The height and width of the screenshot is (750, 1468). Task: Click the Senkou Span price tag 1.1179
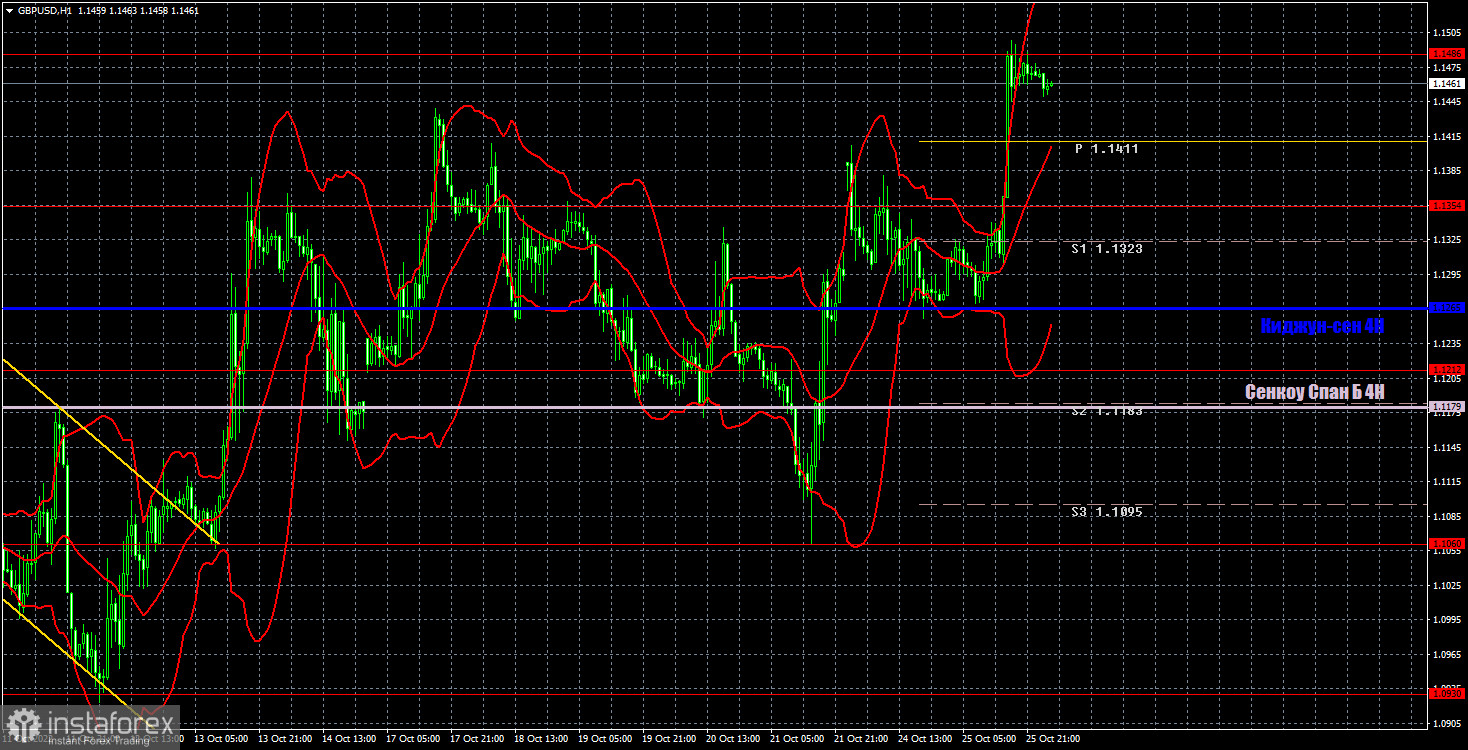tap(1447, 407)
